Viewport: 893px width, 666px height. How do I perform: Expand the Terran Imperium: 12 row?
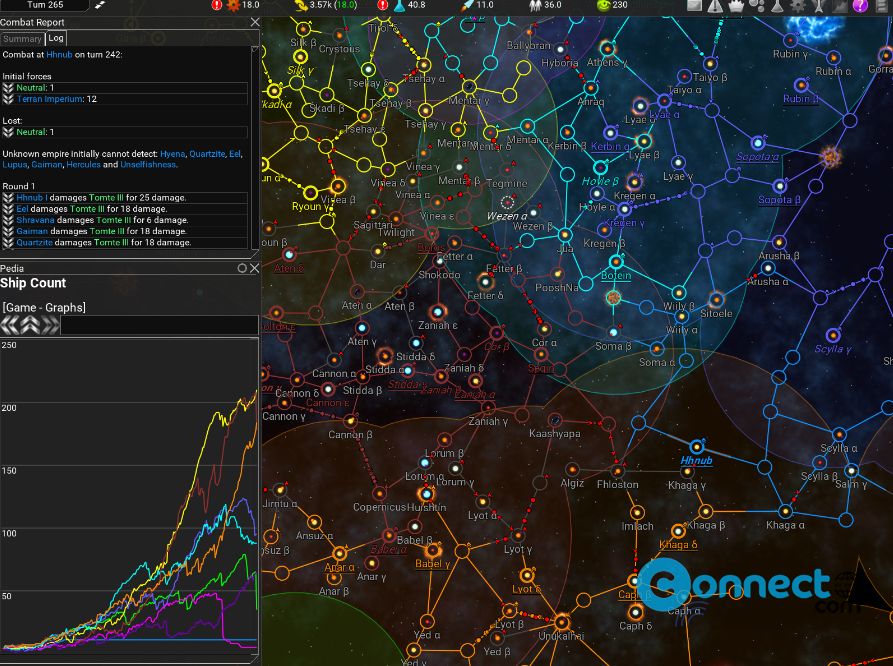tap(125, 99)
